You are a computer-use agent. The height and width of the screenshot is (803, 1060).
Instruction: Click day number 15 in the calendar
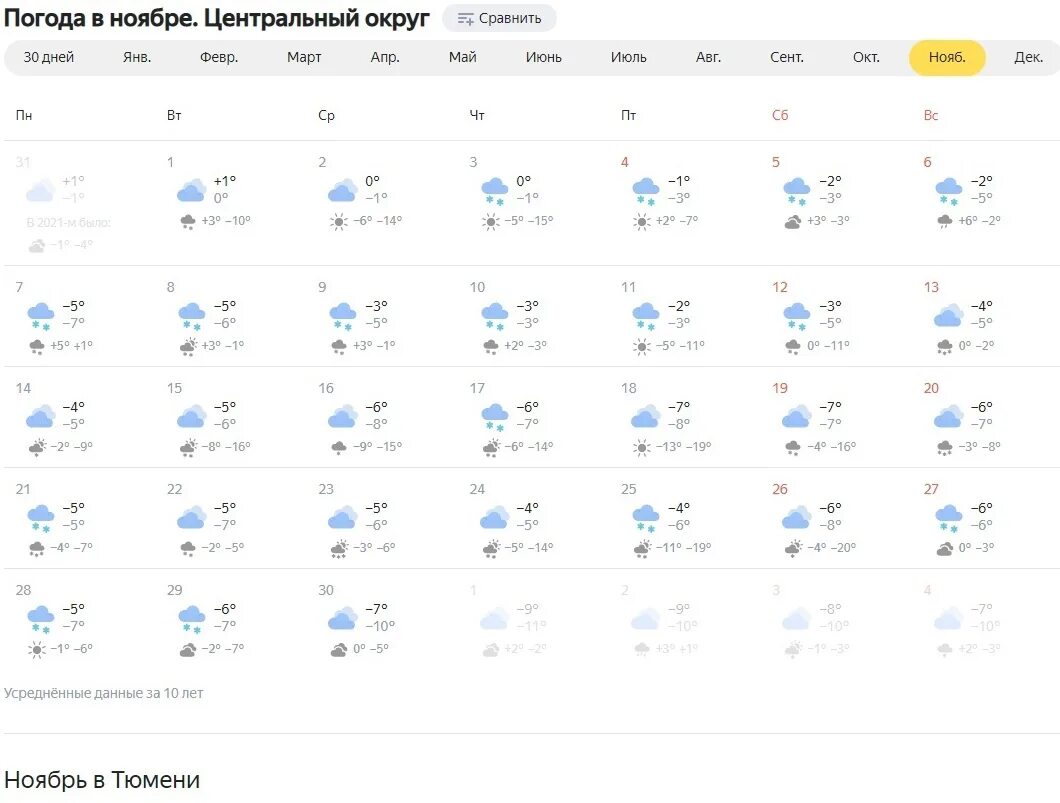point(174,389)
